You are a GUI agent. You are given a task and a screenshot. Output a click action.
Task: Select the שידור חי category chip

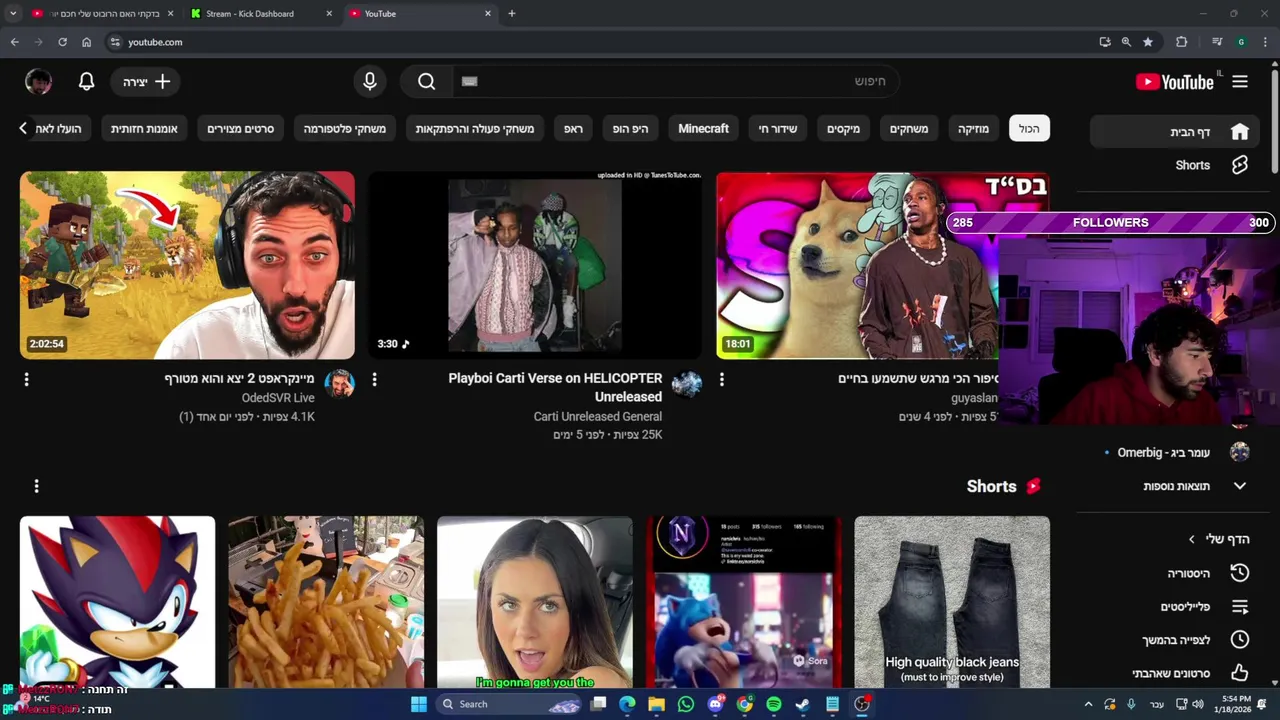778,129
